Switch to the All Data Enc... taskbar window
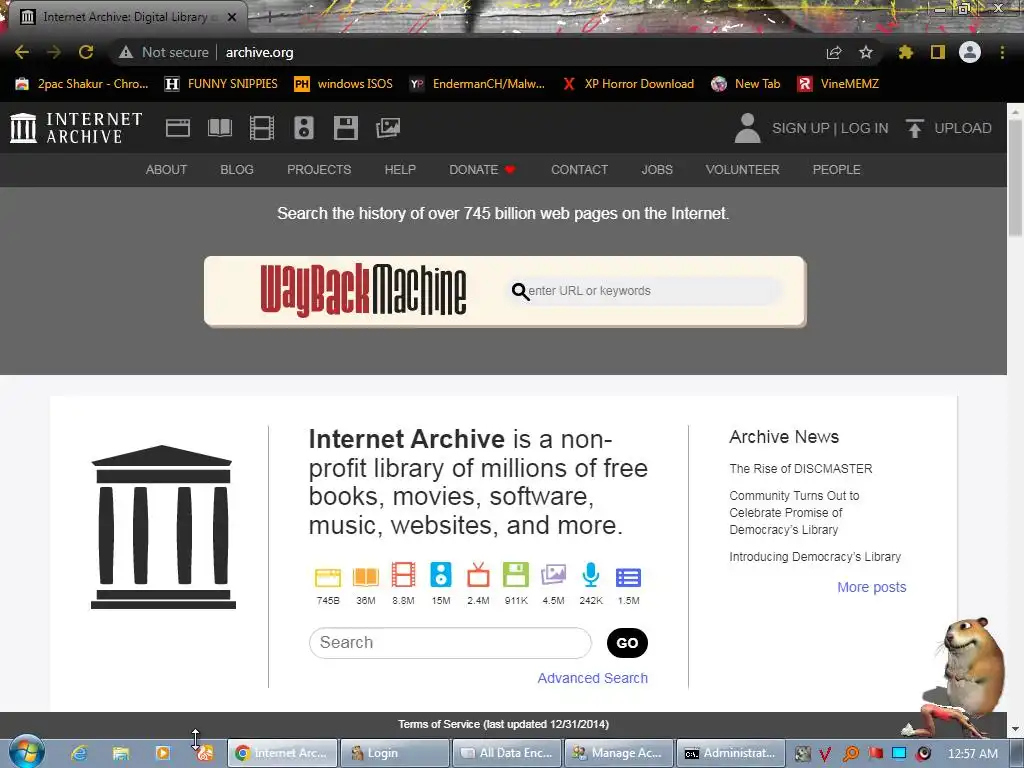 coord(507,753)
